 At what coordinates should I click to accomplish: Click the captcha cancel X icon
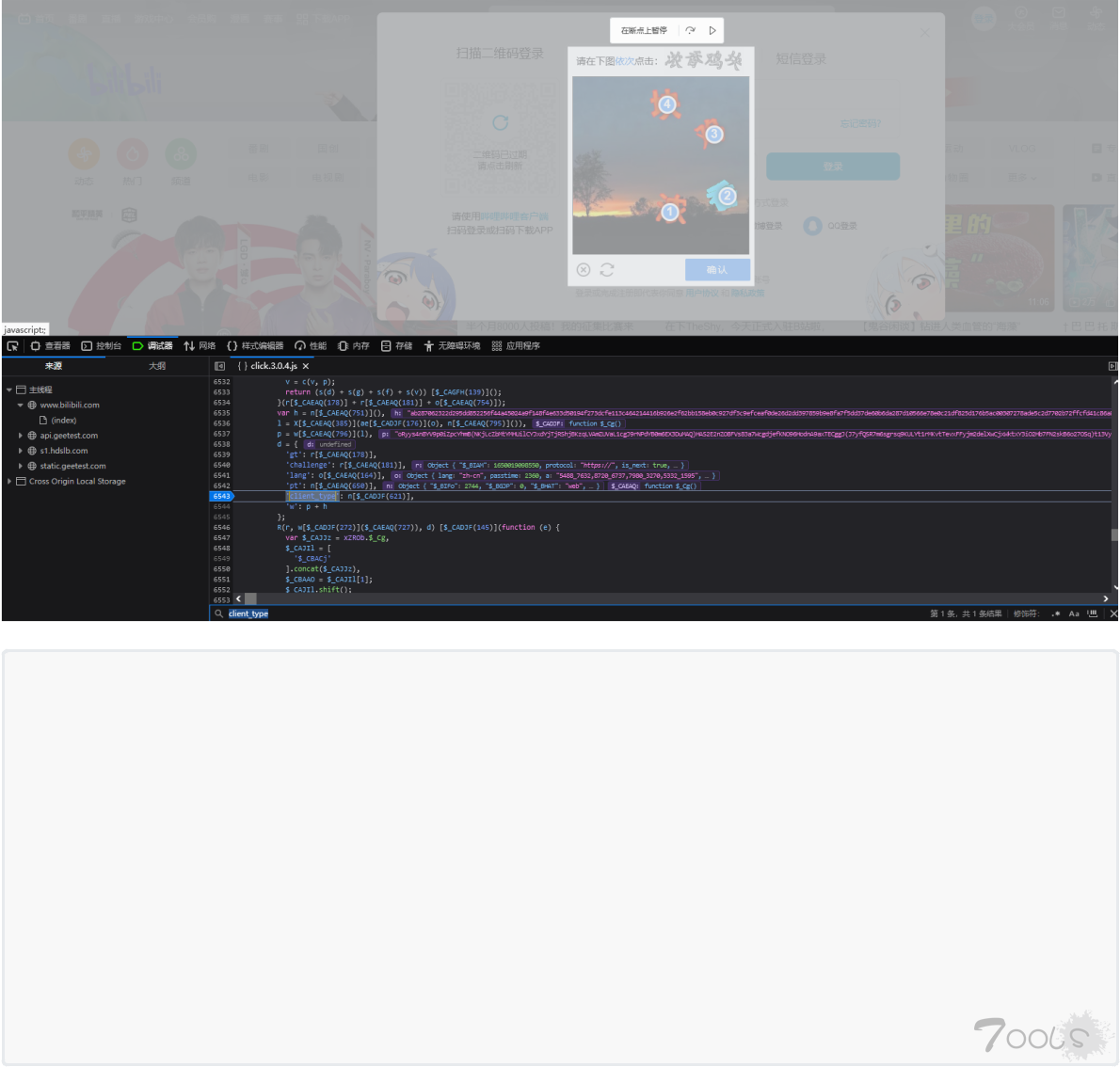[584, 270]
